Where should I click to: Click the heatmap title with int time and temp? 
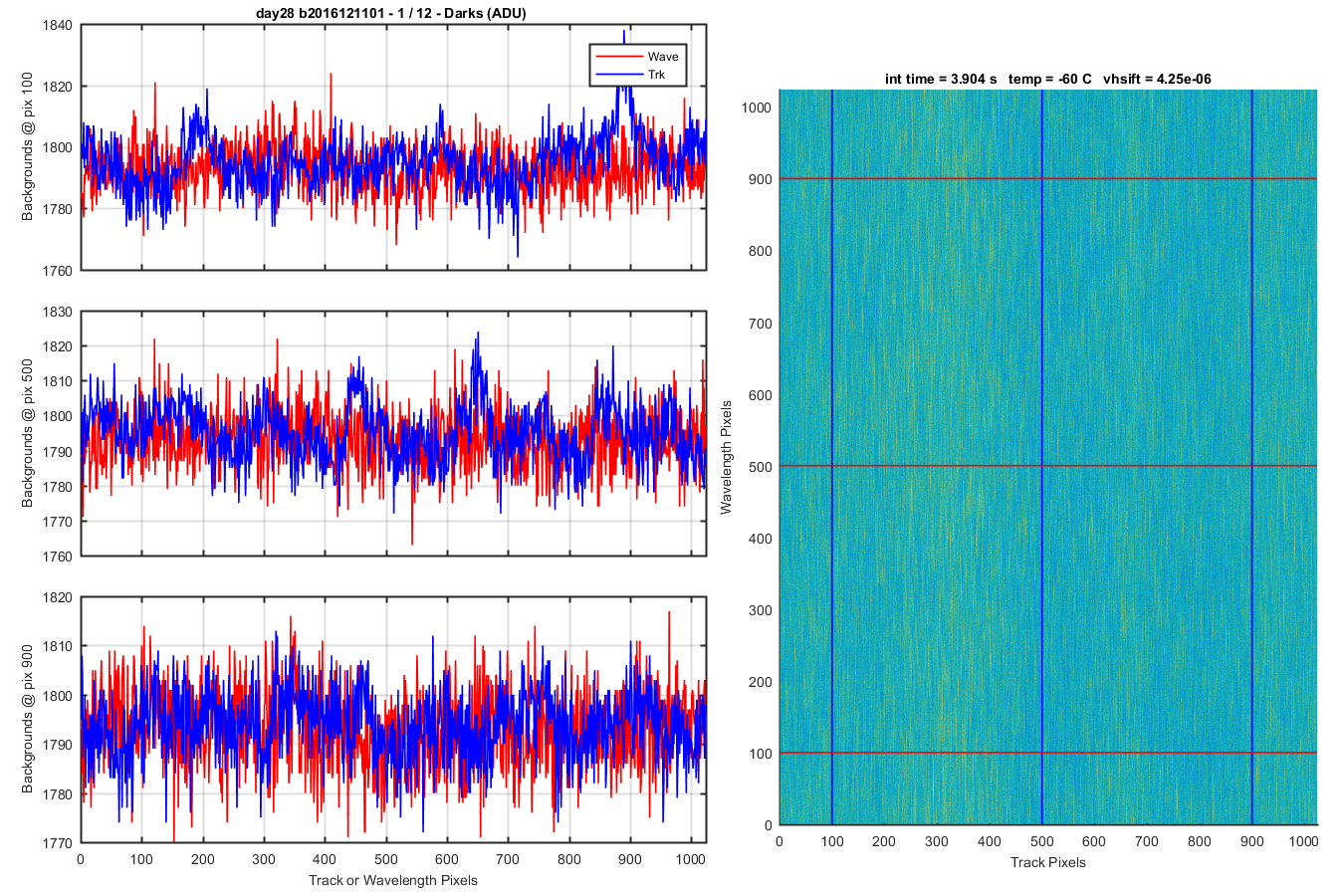(1048, 79)
